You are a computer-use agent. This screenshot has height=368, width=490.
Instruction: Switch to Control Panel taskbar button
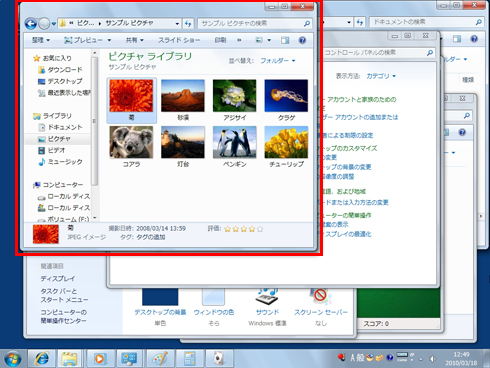point(129,359)
